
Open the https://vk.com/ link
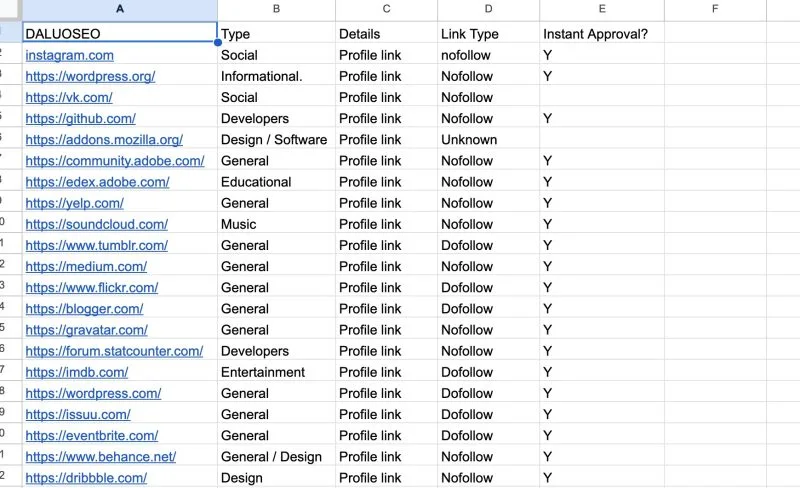69,97
